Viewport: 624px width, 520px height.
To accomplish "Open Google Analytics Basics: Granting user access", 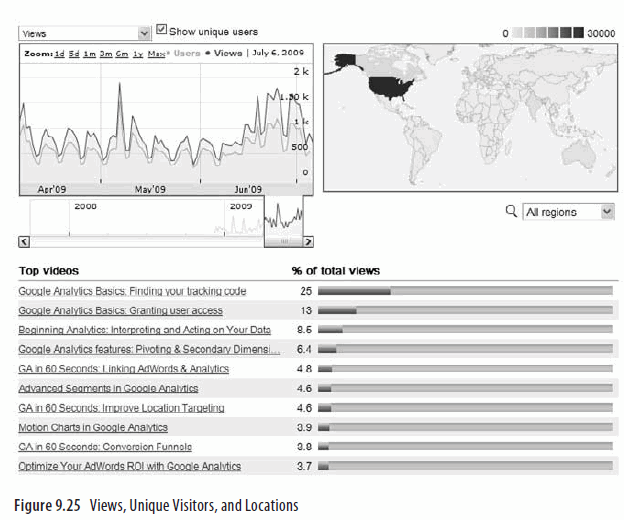I will pyautogui.click(x=120, y=311).
